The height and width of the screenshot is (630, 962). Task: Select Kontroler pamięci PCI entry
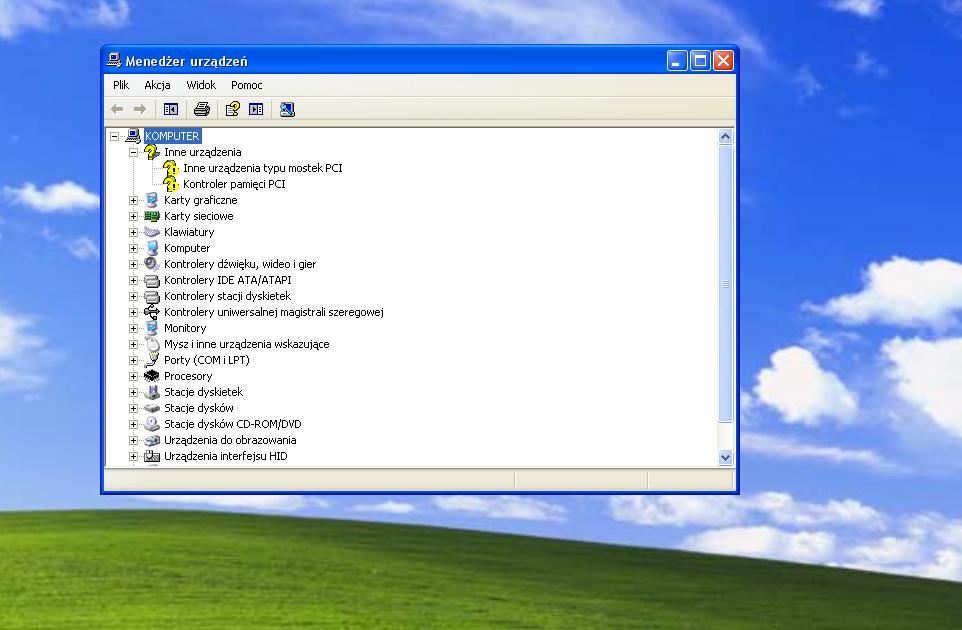click(x=234, y=184)
